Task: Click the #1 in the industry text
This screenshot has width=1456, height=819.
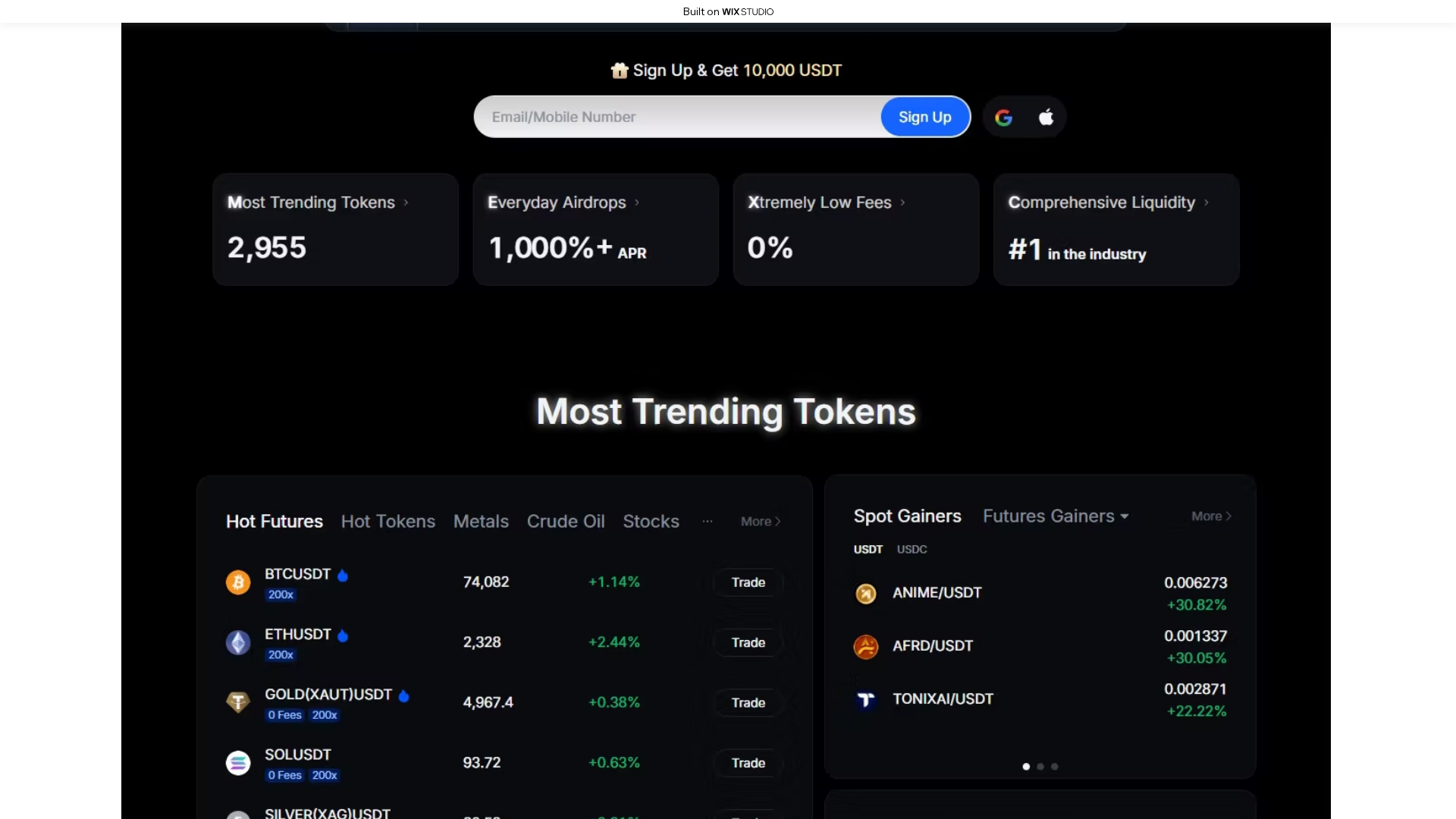Action: coord(1077,250)
